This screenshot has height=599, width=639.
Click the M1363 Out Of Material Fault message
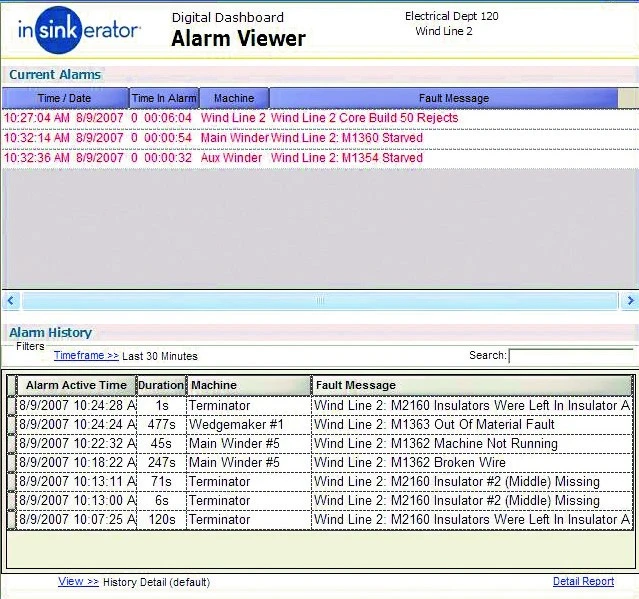(434, 425)
